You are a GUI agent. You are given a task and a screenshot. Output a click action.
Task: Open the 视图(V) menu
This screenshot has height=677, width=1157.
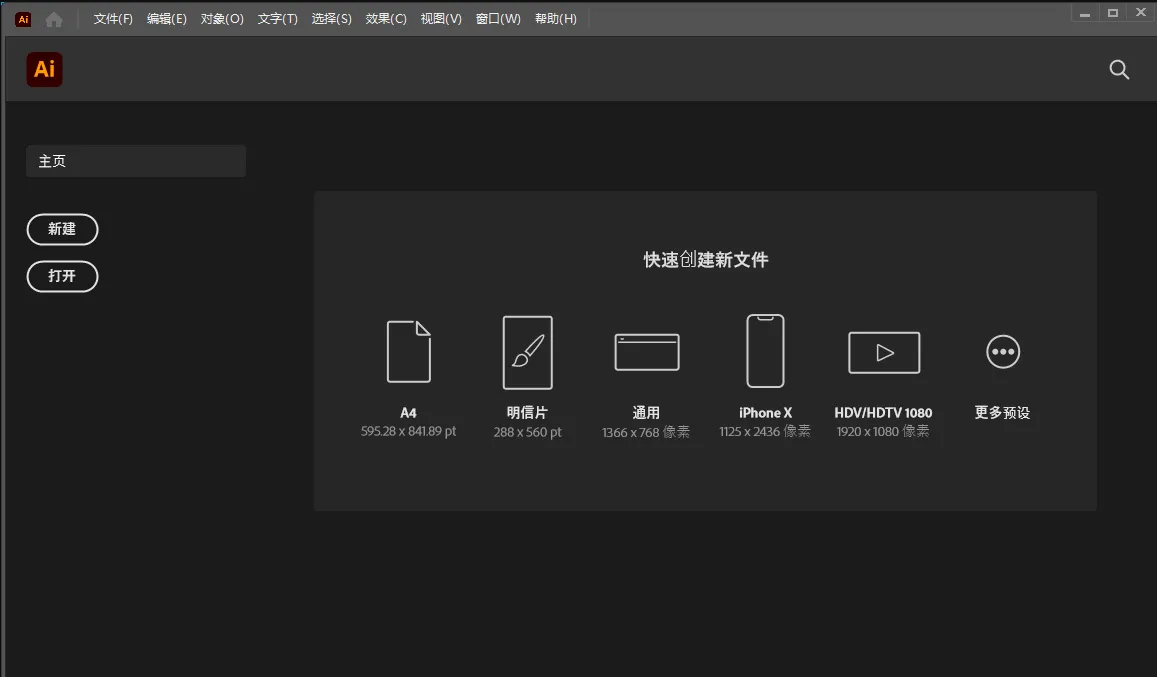[440, 18]
